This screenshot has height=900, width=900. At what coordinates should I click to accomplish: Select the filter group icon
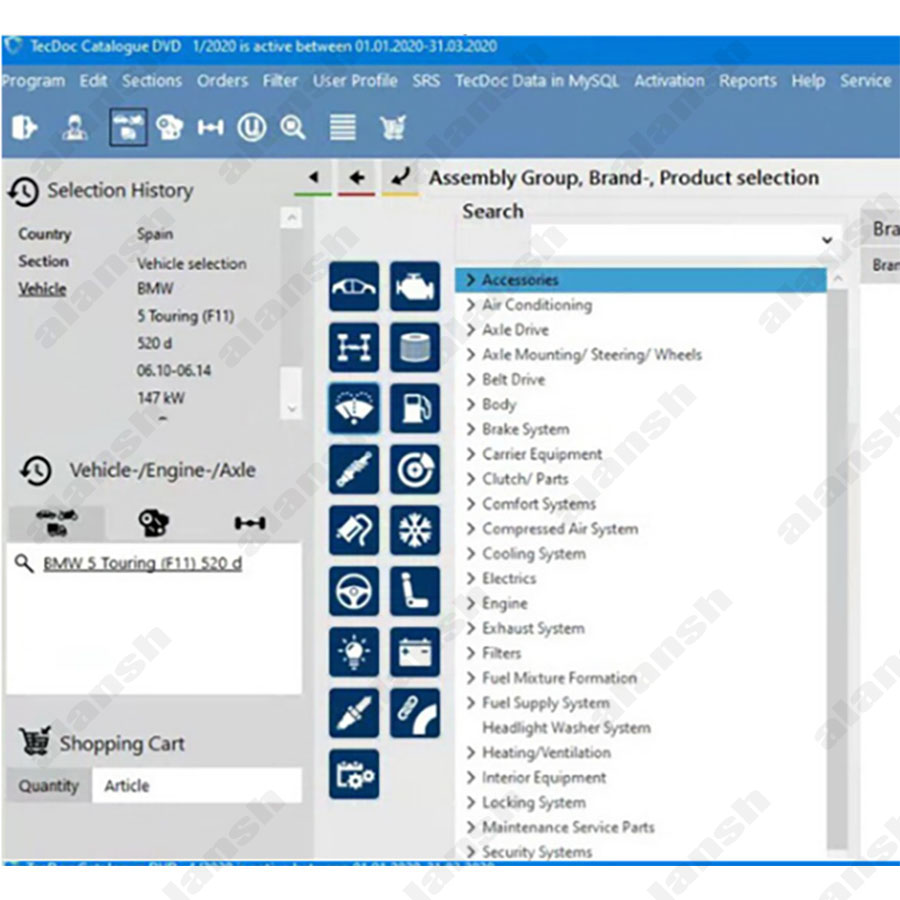[x=415, y=347]
